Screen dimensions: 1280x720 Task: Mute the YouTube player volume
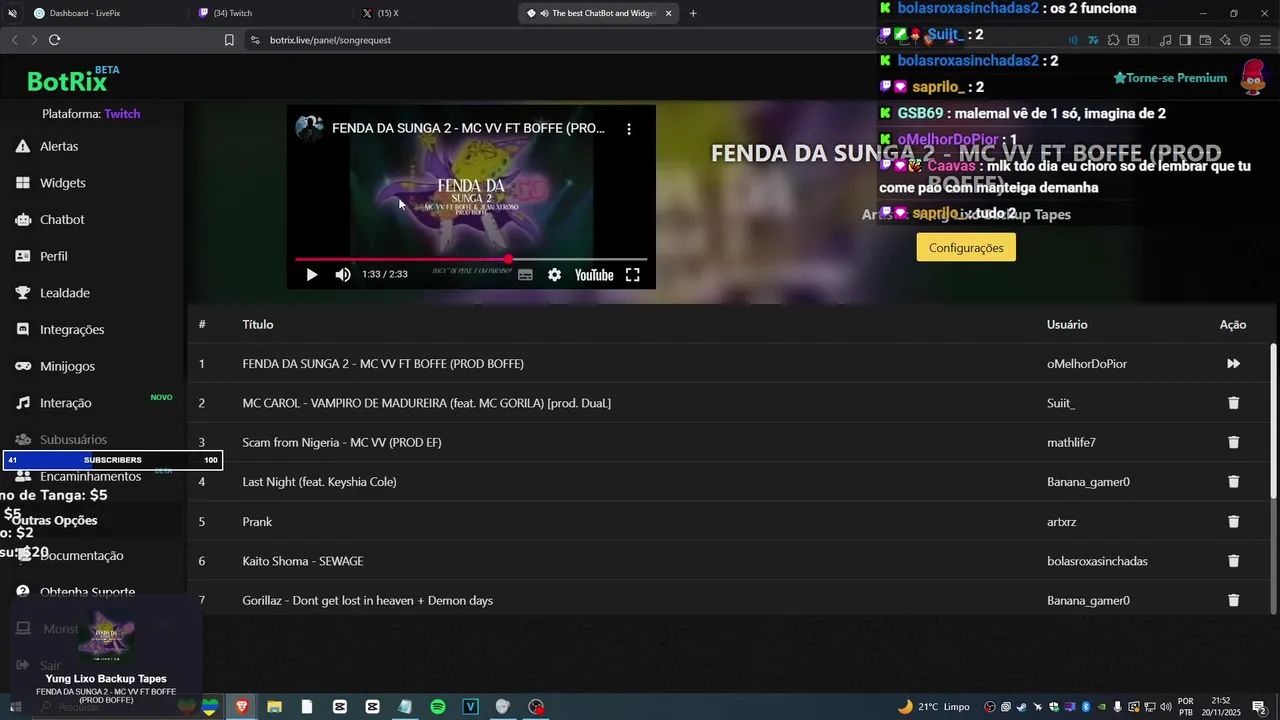343,275
